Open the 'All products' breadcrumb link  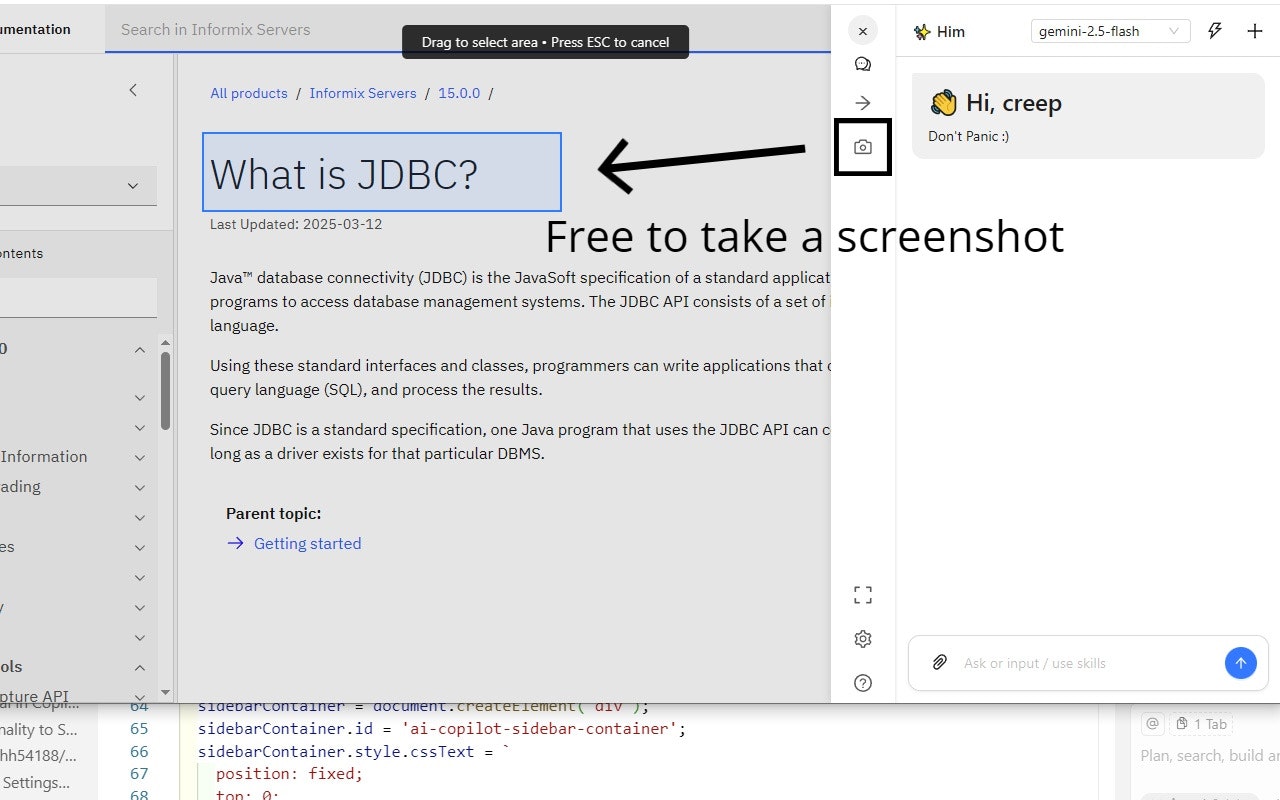(x=249, y=93)
